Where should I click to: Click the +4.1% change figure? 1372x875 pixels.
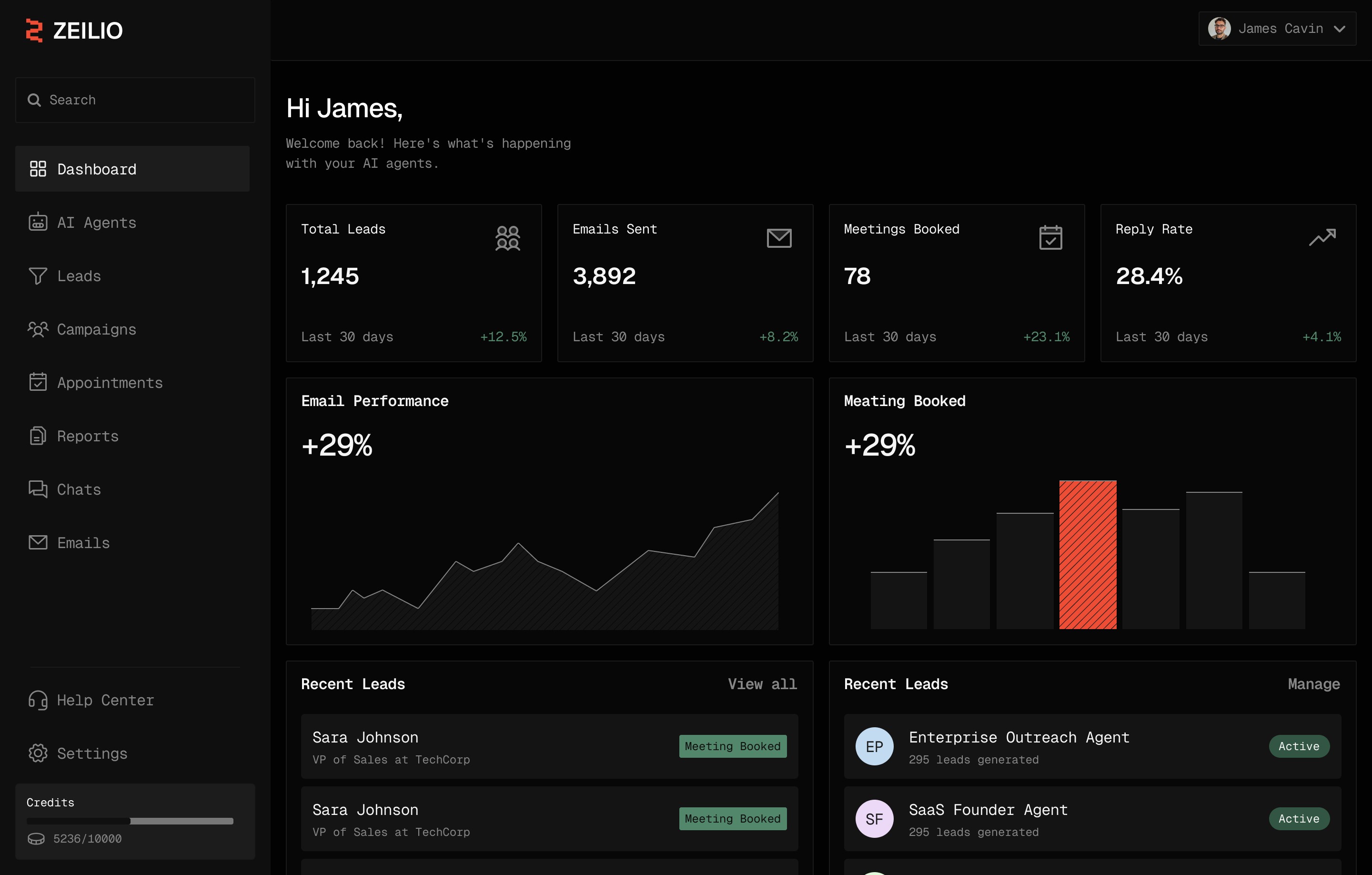(x=1322, y=337)
